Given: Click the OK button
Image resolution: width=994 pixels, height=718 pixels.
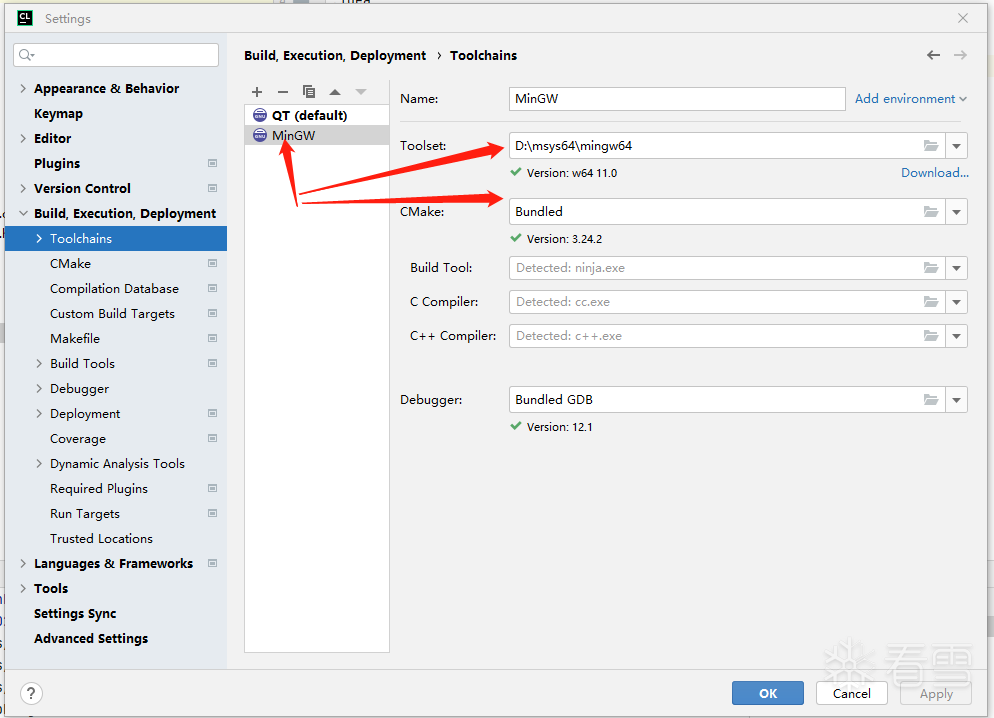Looking at the screenshot, I should click(x=767, y=693).
